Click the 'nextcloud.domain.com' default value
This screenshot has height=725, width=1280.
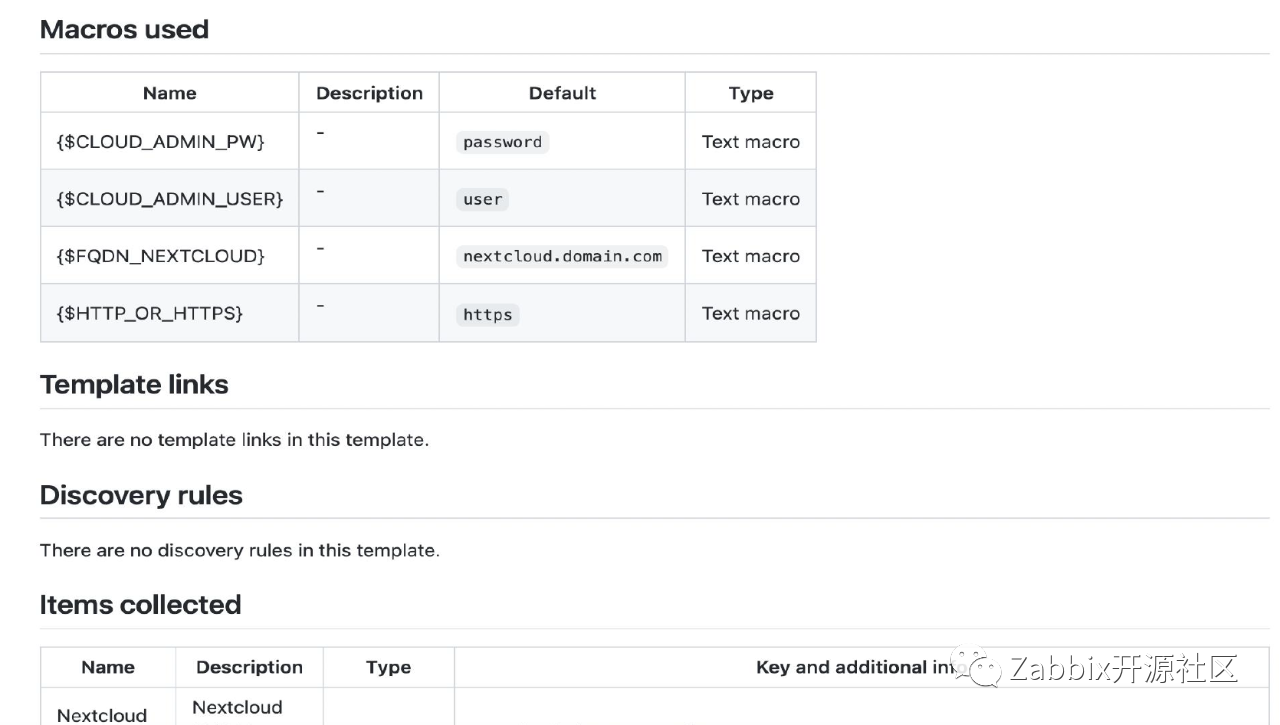click(562, 256)
